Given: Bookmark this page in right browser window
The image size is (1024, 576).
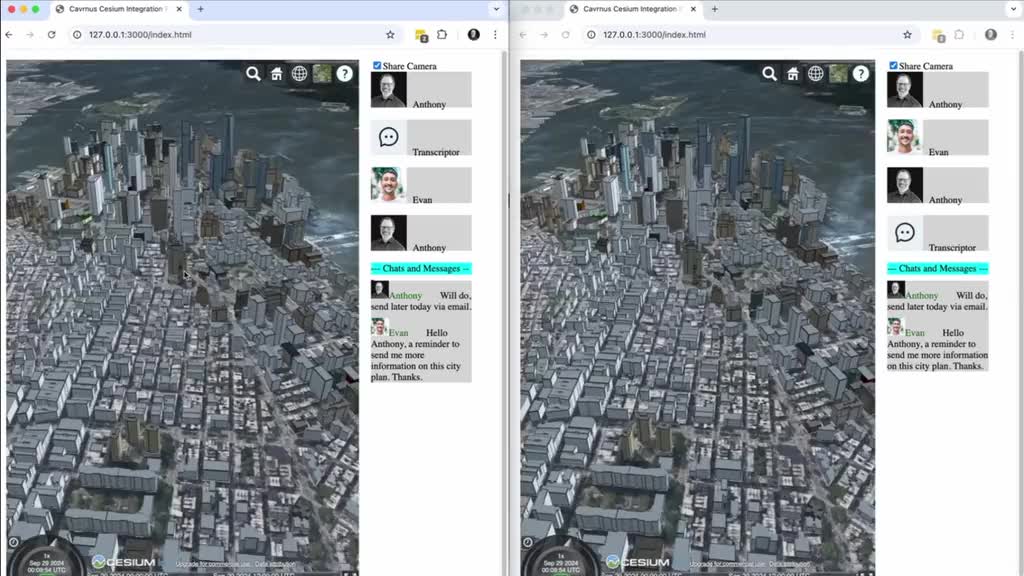Looking at the screenshot, I should [907, 35].
